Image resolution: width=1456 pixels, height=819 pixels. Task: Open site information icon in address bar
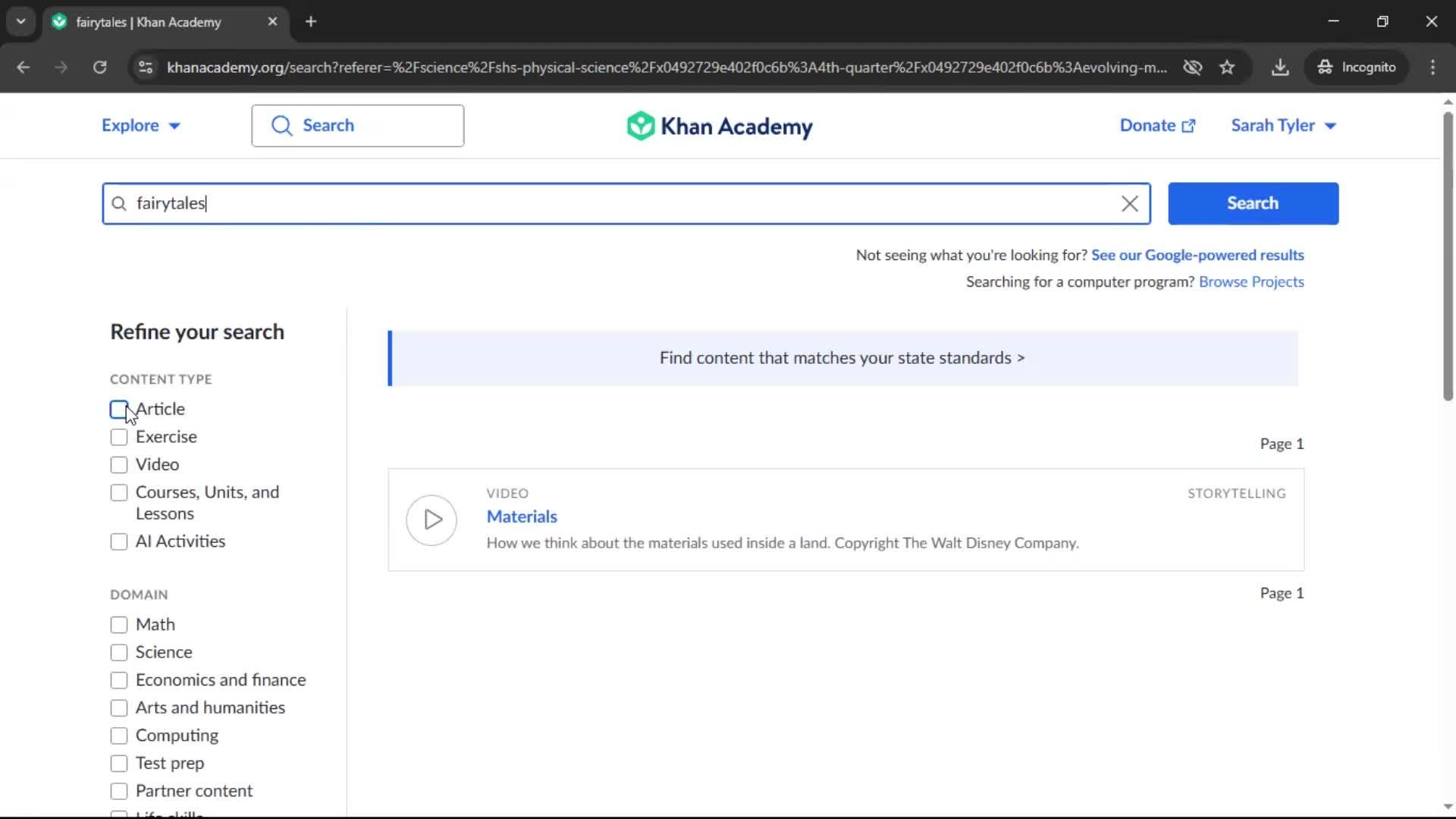[146, 67]
